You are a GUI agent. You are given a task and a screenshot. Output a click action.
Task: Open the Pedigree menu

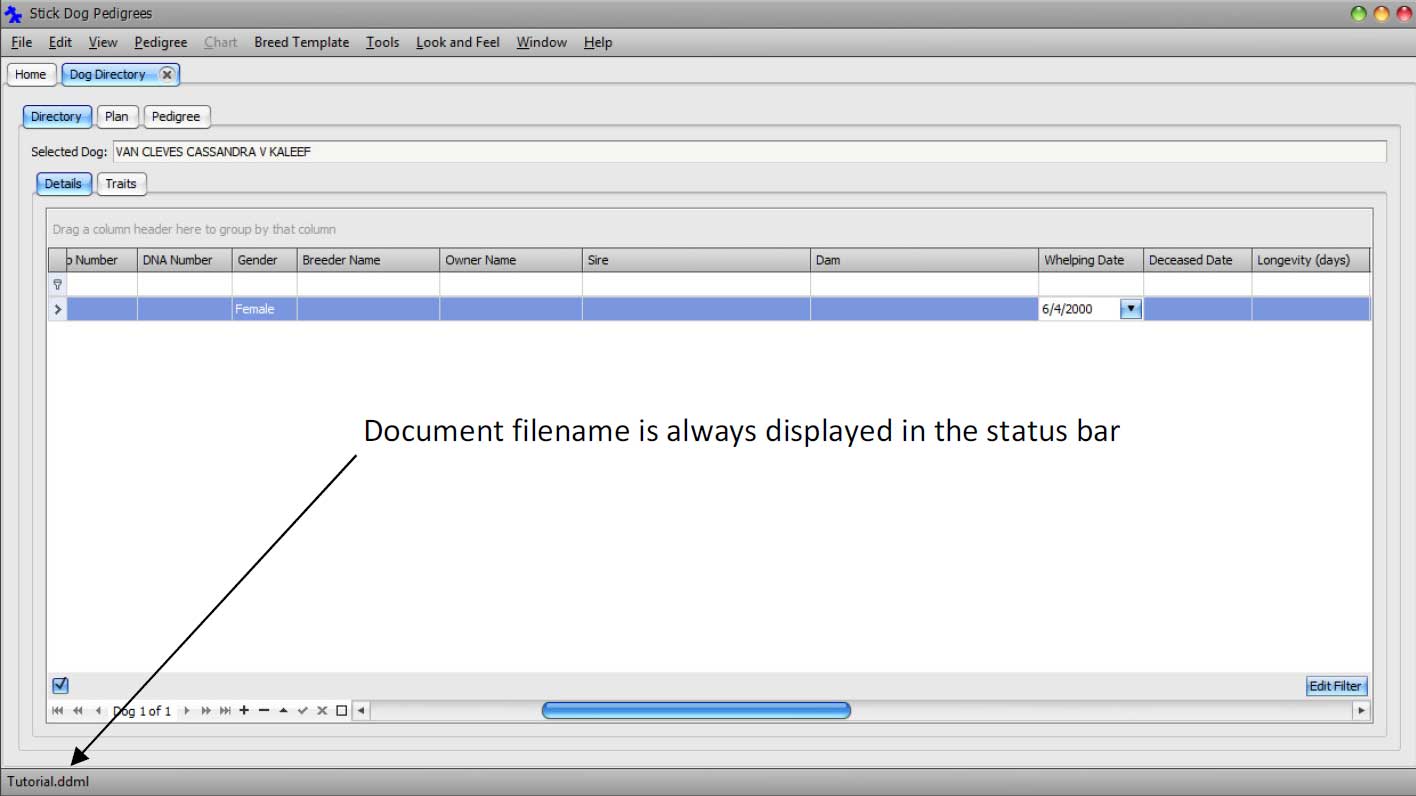point(160,42)
